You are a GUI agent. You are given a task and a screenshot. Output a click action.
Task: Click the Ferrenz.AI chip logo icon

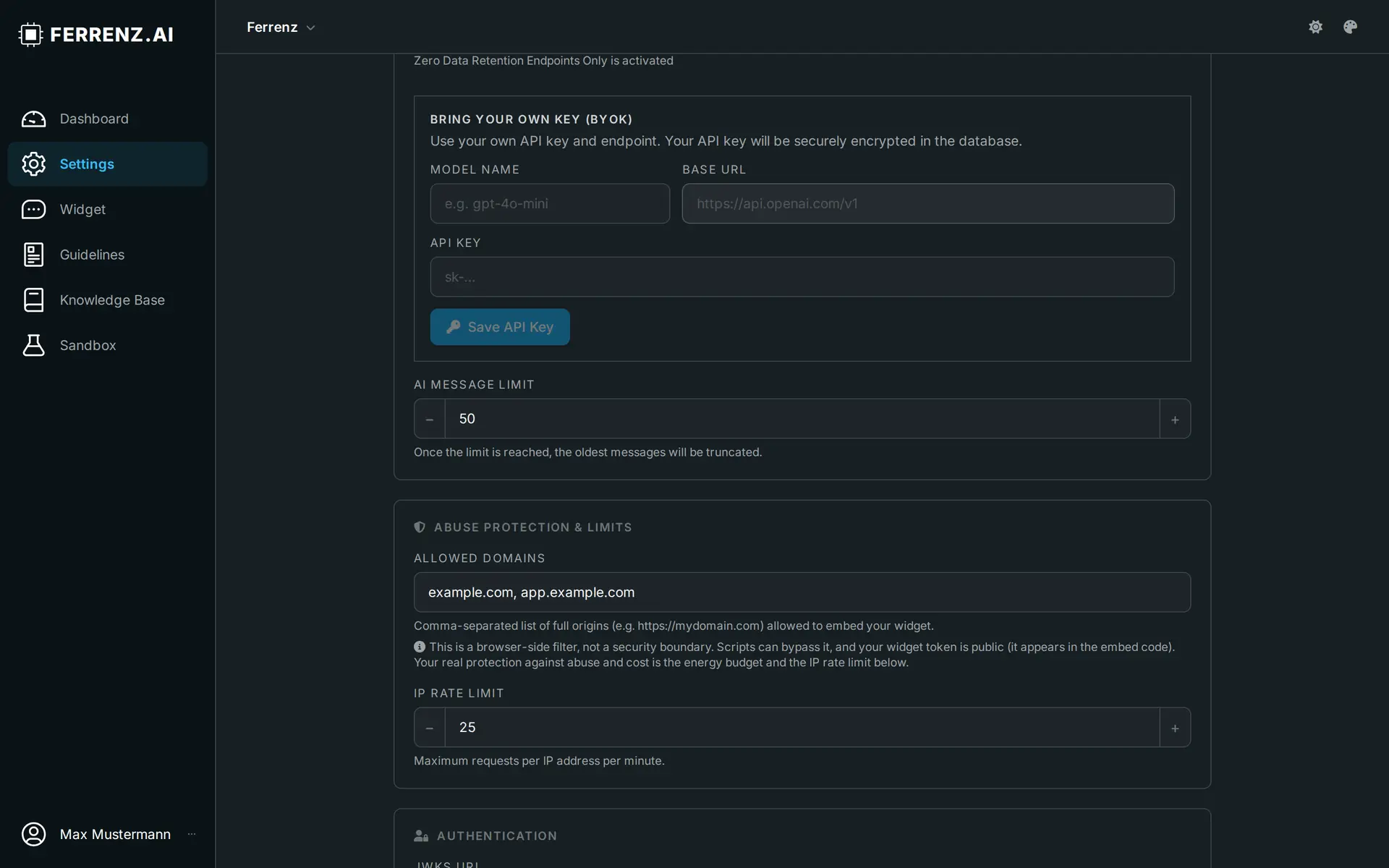(31, 34)
